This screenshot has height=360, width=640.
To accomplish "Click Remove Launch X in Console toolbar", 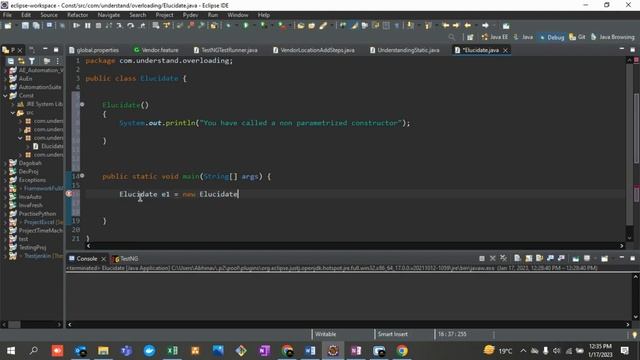I will click(x=493, y=258).
